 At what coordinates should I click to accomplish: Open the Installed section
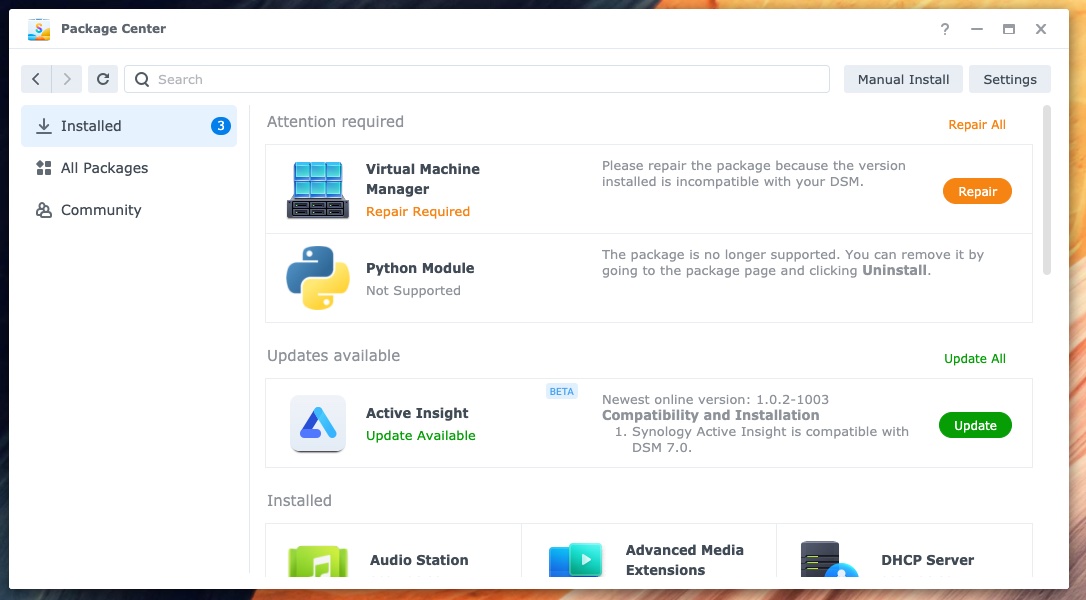coord(129,125)
